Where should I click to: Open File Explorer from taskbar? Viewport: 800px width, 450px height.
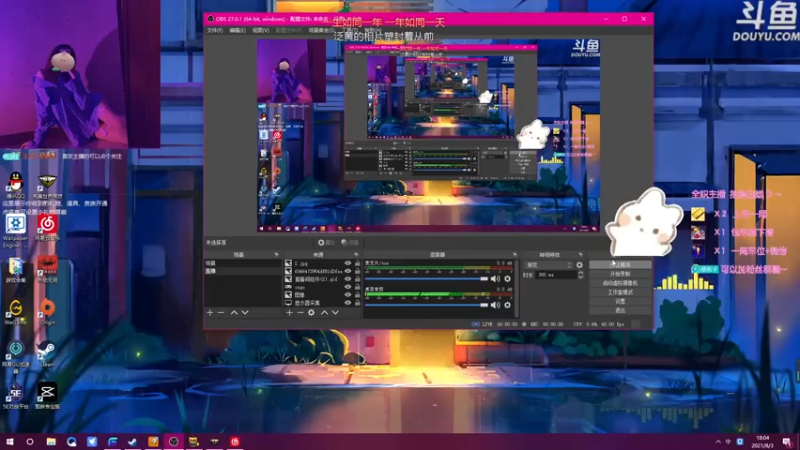[x=51, y=442]
